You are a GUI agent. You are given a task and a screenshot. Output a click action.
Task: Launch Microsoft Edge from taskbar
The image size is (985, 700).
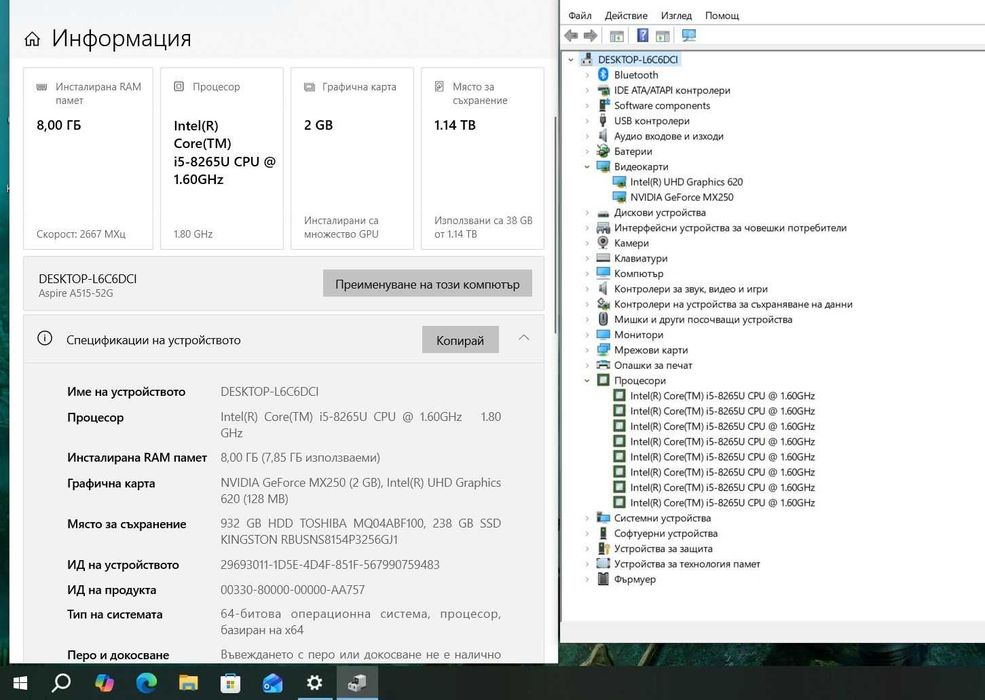click(x=146, y=682)
